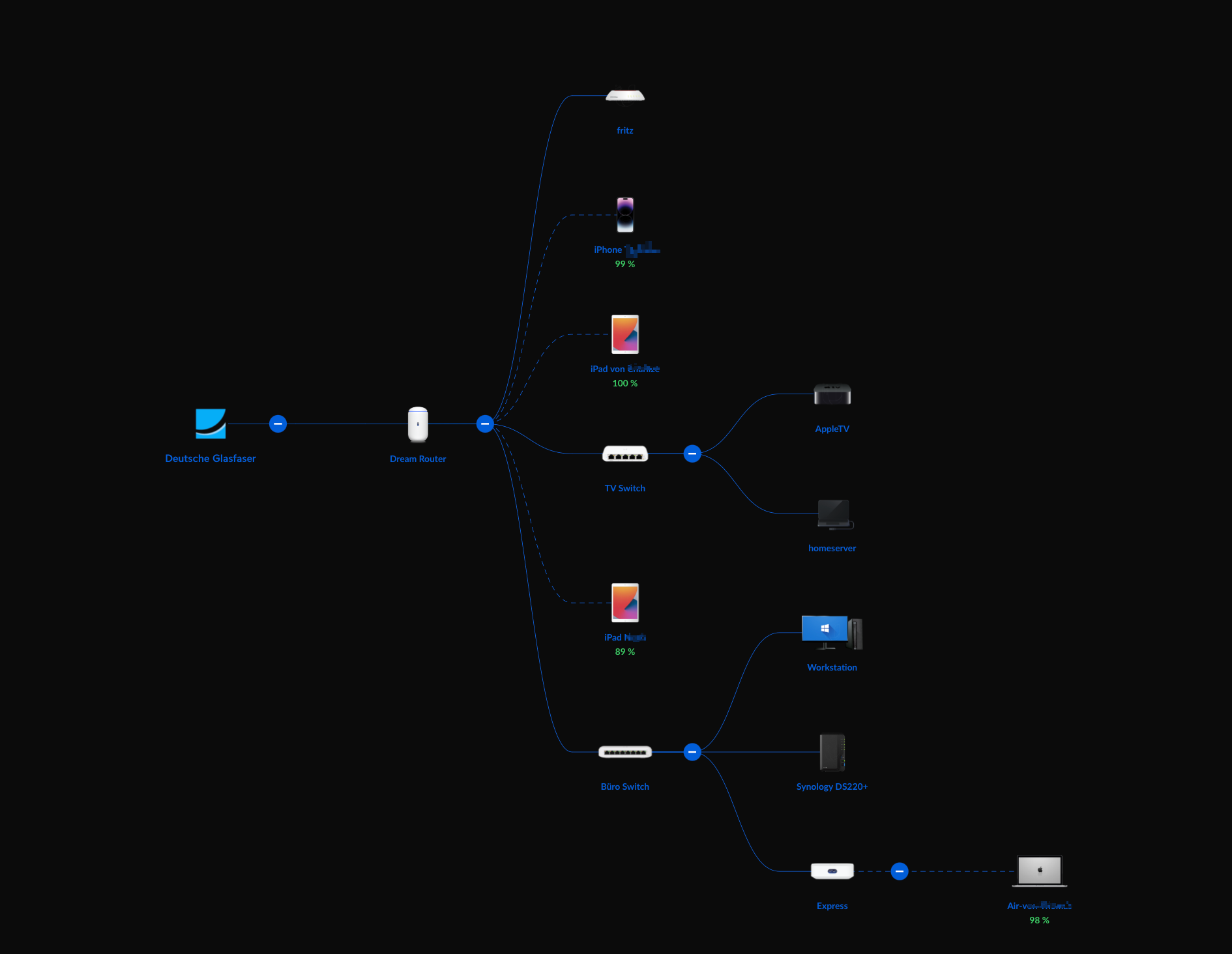
Task: Select the Dream Router device icon
Action: (418, 424)
